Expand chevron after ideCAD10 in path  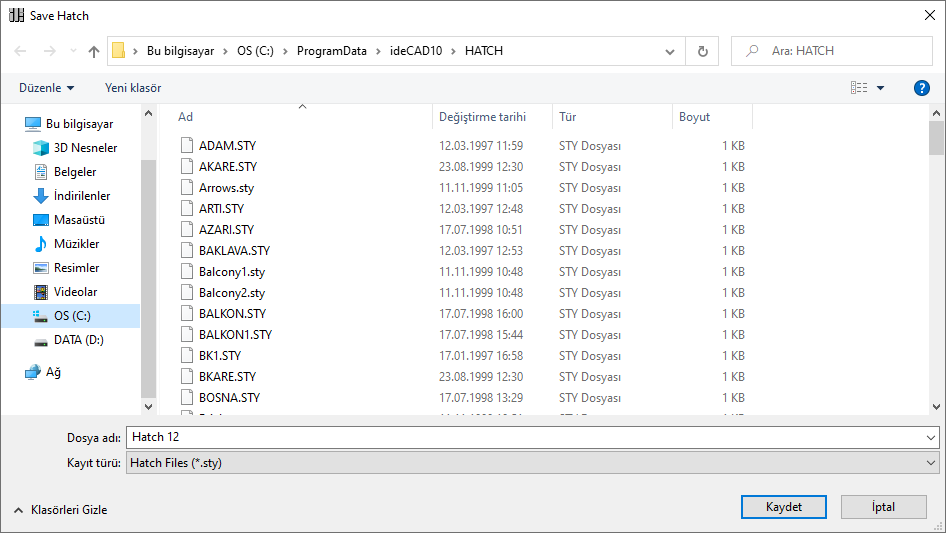453,51
